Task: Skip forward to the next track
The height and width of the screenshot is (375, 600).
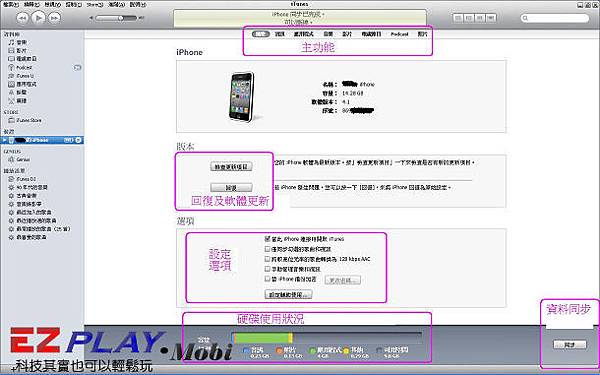Action: 54,18
